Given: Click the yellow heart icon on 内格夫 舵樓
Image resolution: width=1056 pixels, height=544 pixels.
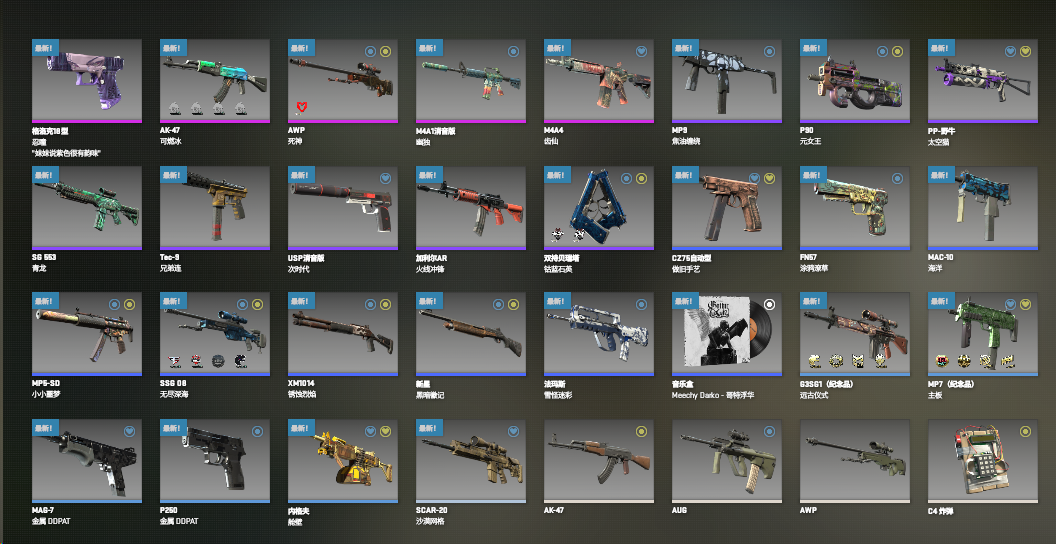Looking at the screenshot, I should 385,432.
